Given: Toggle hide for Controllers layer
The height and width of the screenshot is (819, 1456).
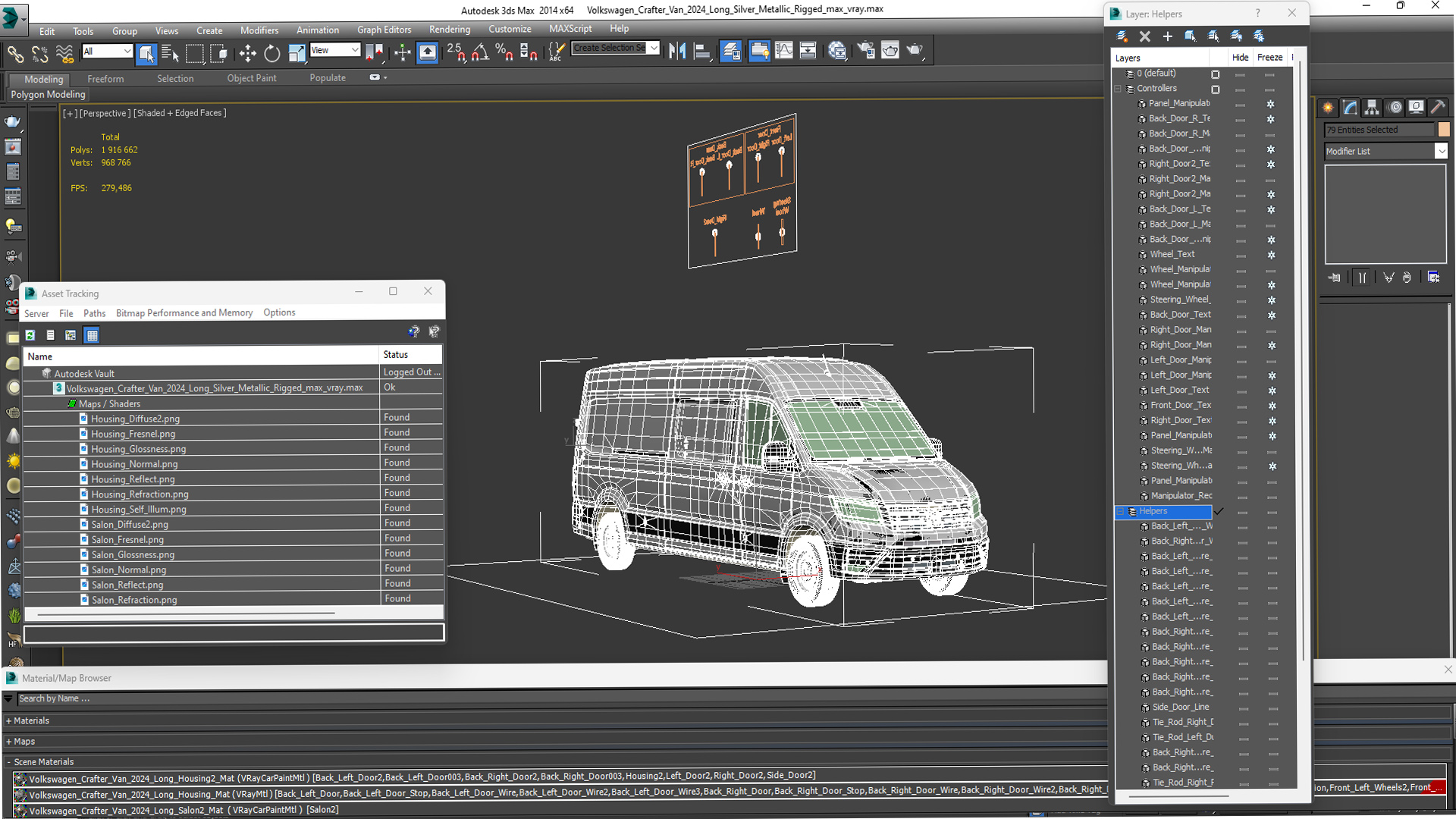Looking at the screenshot, I should click(1240, 89).
